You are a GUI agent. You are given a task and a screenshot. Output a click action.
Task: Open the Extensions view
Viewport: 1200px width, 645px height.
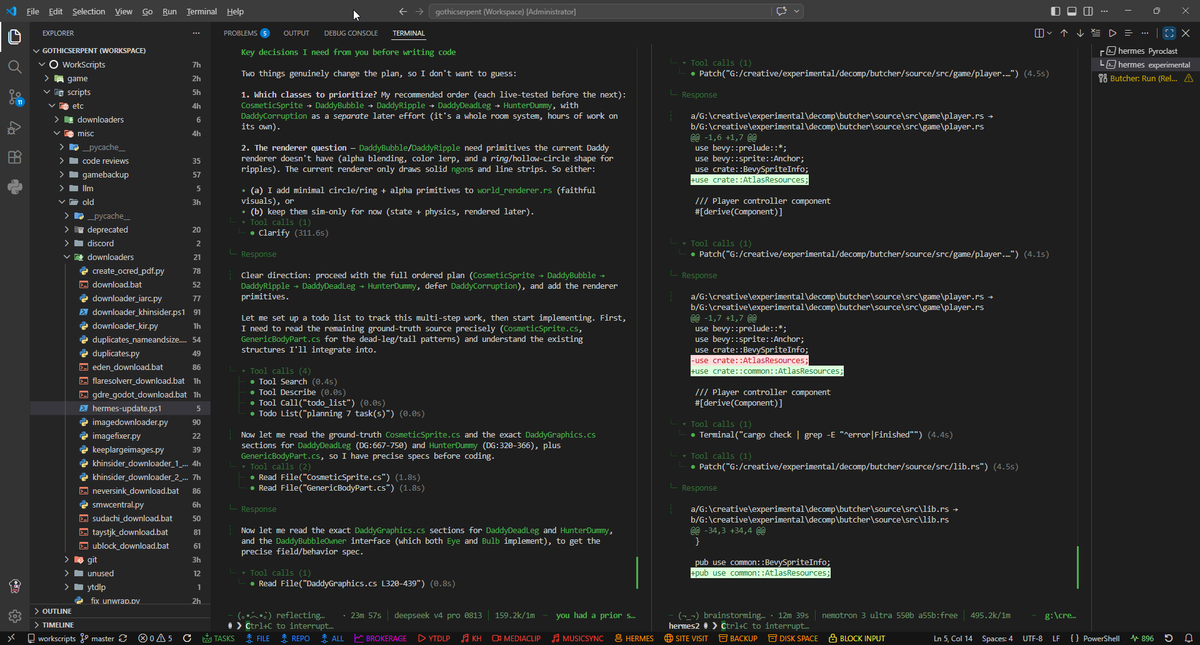pyautogui.click(x=15, y=157)
